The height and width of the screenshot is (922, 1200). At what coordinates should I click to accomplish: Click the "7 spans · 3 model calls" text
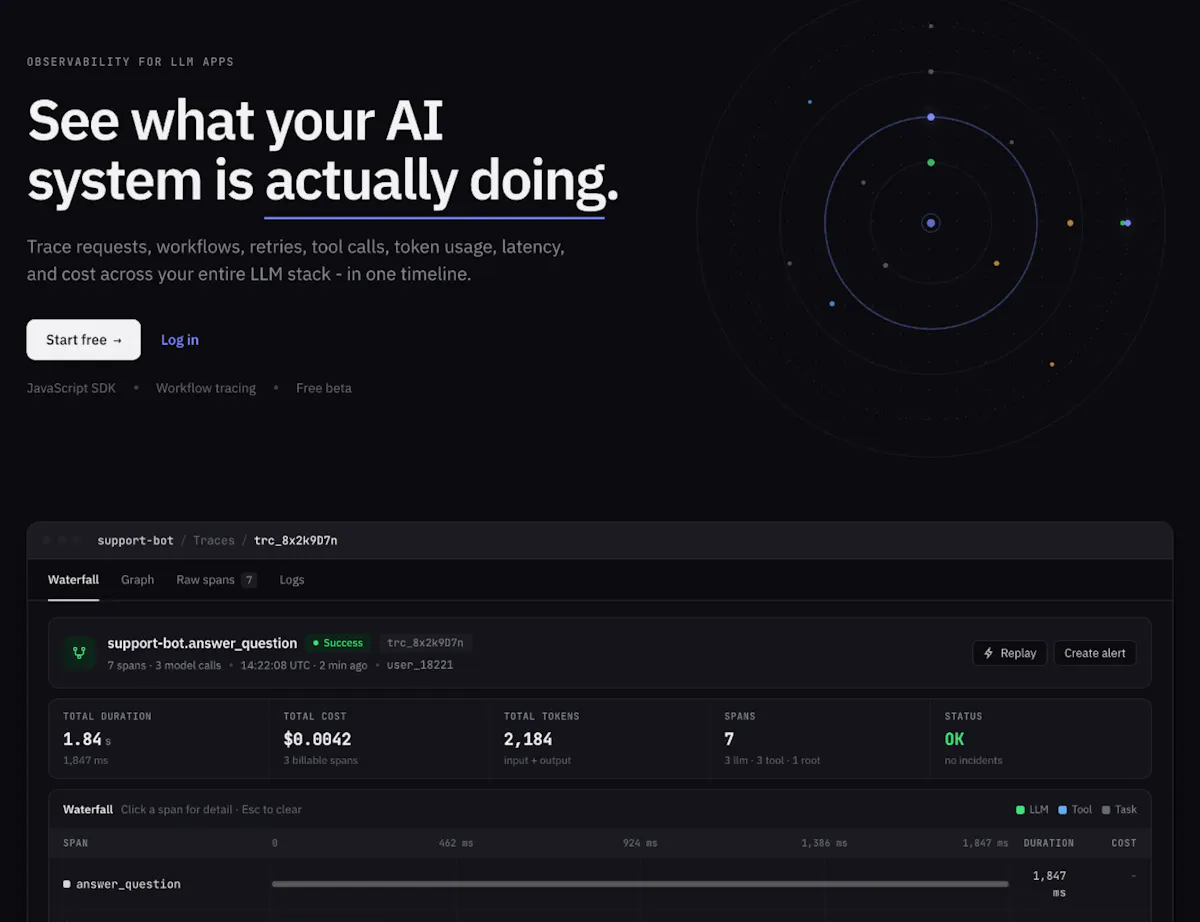pyautogui.click(x=165, y=665)
